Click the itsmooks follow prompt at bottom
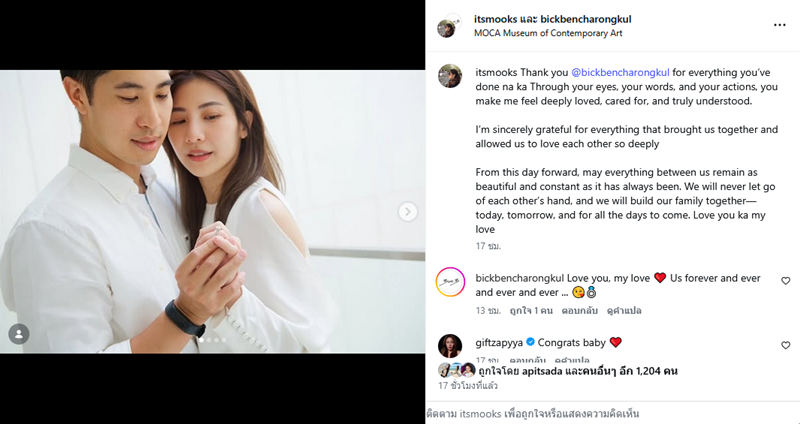800x424 pixels. click(532, 413)
